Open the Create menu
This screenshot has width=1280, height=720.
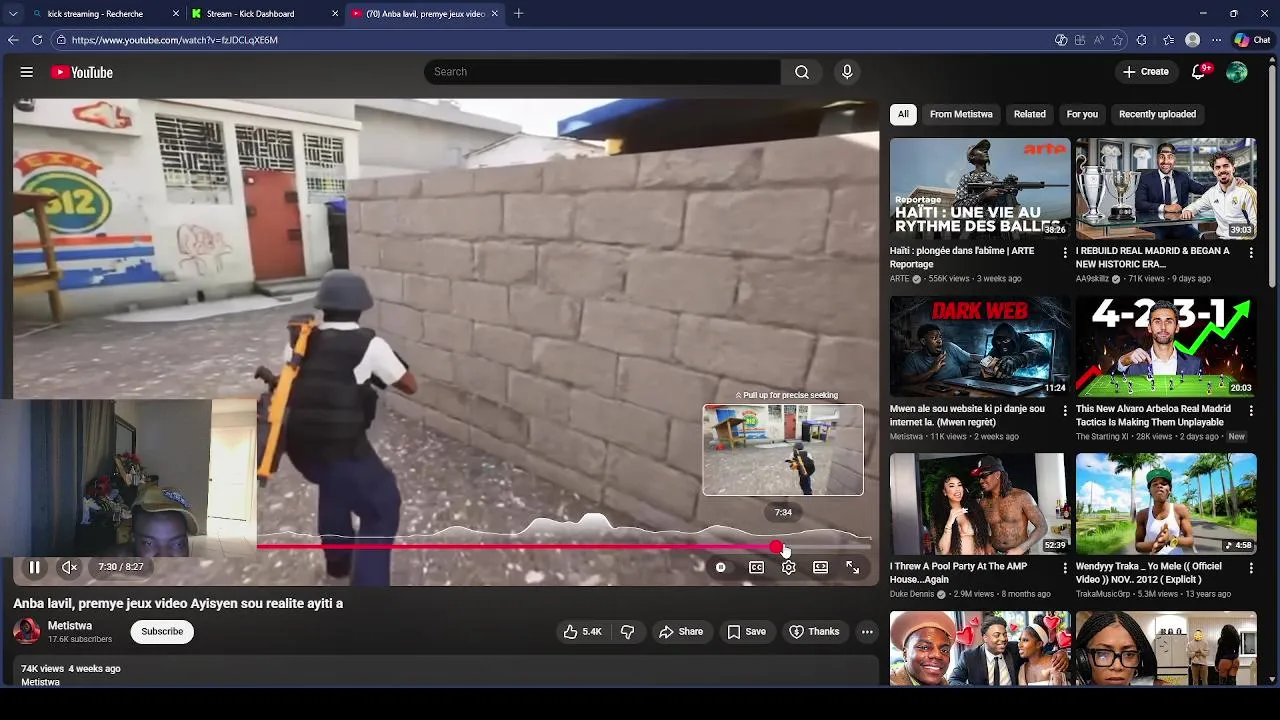tap(1145, 72)
